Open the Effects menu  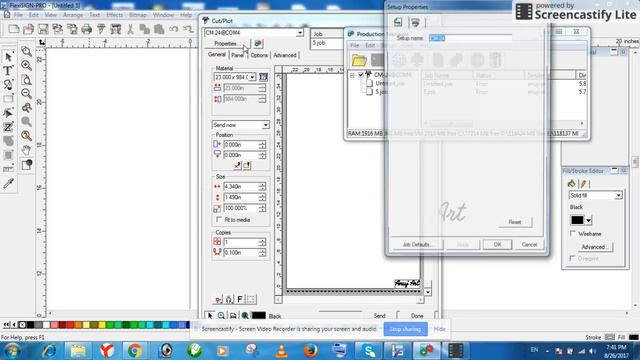coord(114,15)
